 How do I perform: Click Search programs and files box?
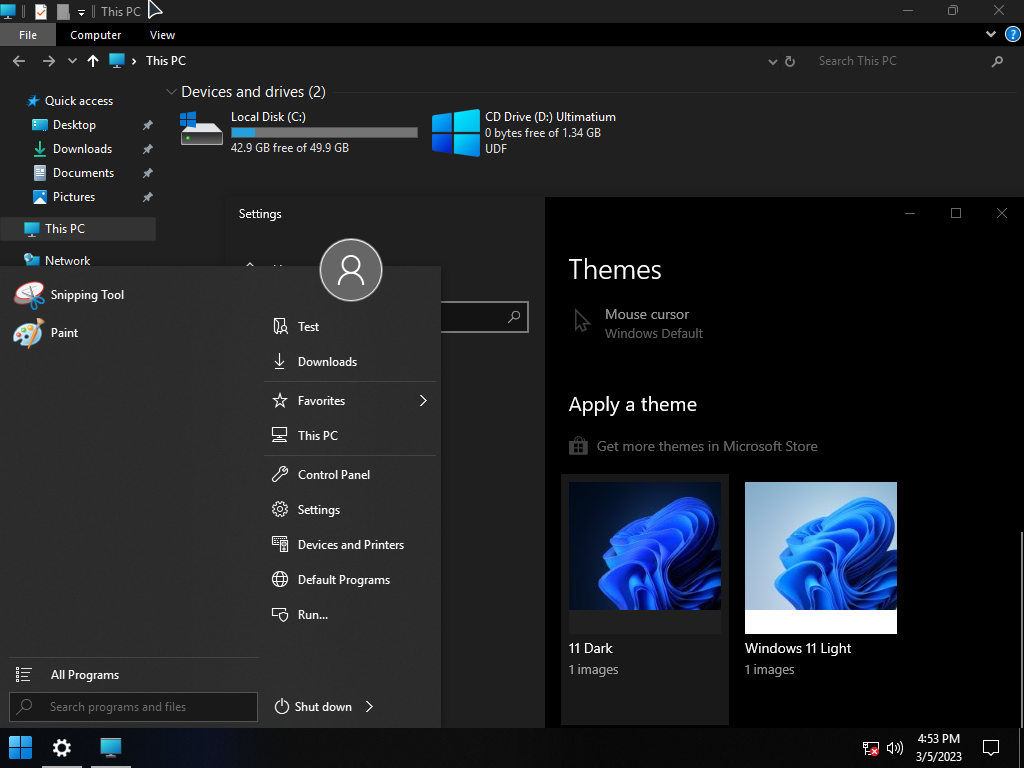[134, 707]
